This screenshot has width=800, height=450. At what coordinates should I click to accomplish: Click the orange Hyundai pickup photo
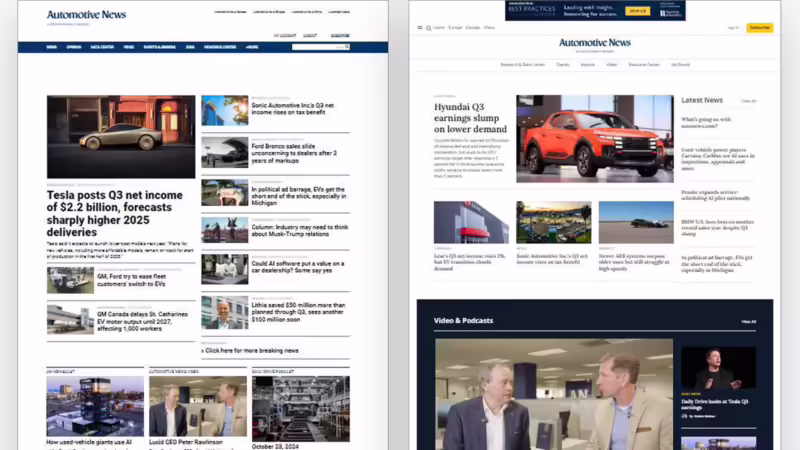pyautogui.click(x=594, y=139)
